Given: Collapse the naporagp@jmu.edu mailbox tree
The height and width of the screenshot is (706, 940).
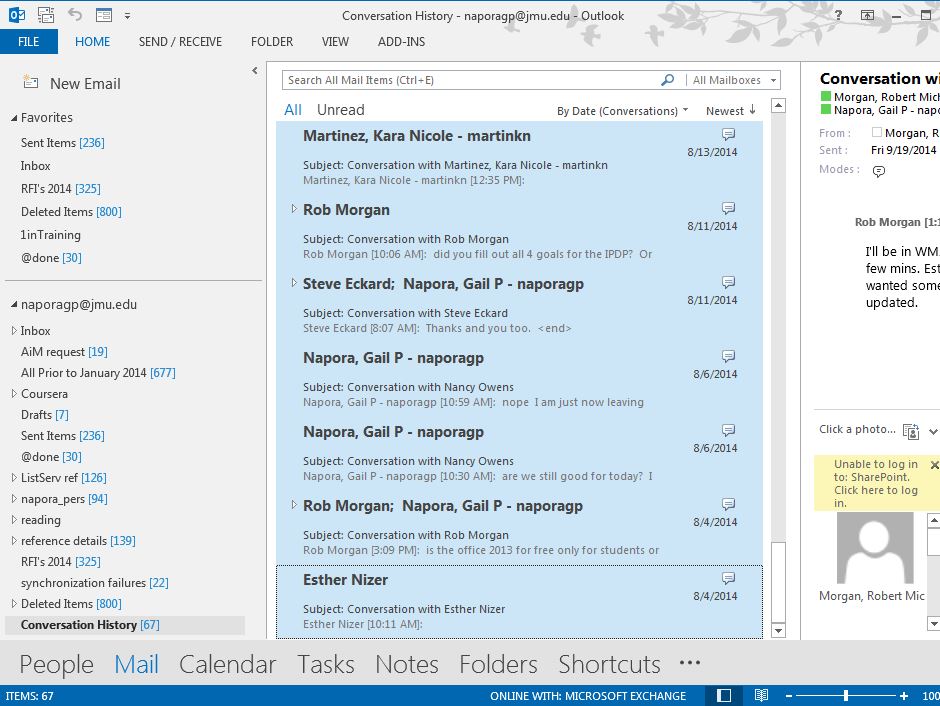Looking at the screenshot, I should [x=14, y=305].
